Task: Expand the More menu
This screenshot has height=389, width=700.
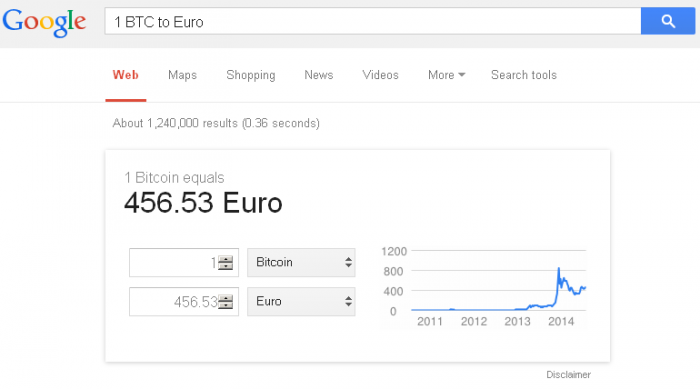Action: [x=446, y=75]
